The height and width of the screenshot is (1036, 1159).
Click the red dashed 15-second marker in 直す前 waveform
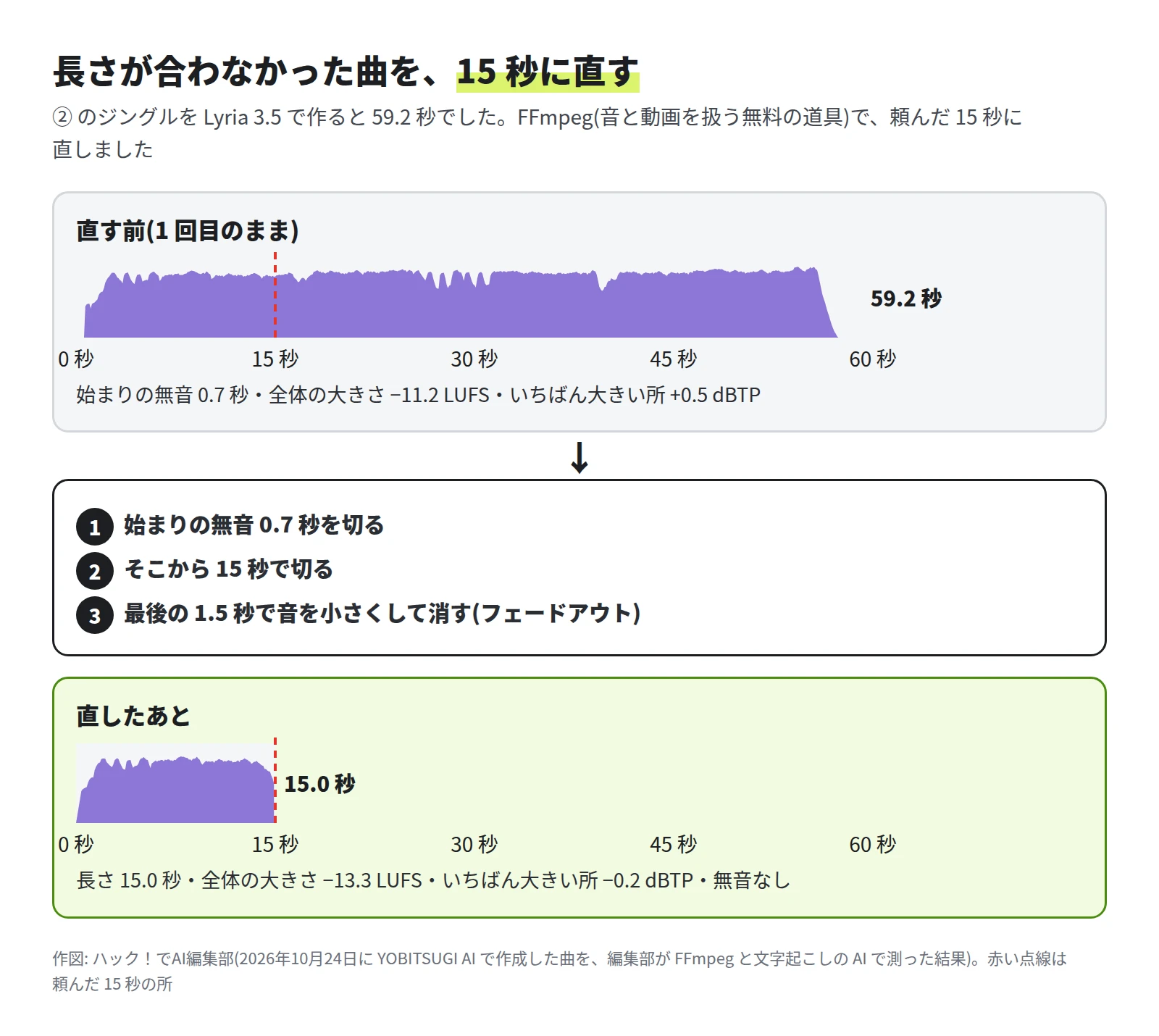click(x=275, y=295)
